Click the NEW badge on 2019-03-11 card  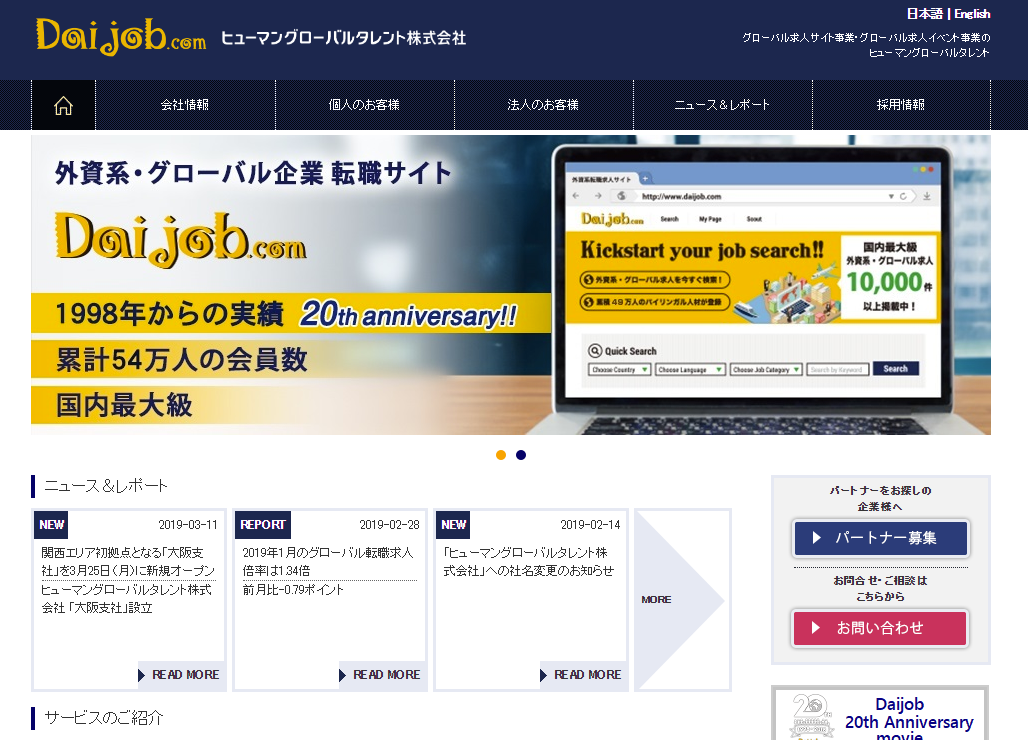(51, 525)
